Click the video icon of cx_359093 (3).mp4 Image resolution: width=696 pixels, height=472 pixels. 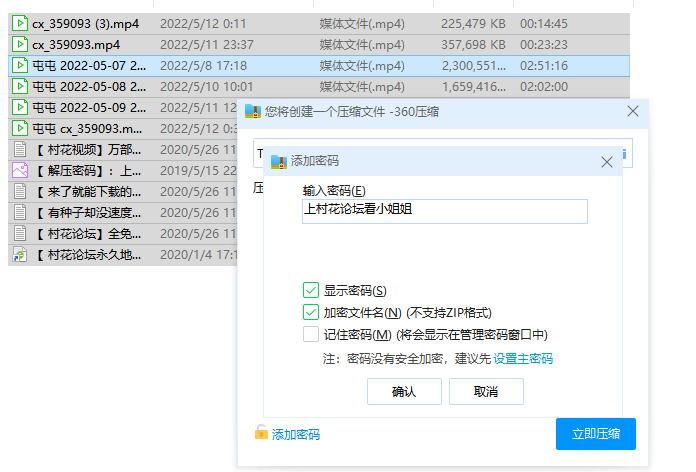19,23
